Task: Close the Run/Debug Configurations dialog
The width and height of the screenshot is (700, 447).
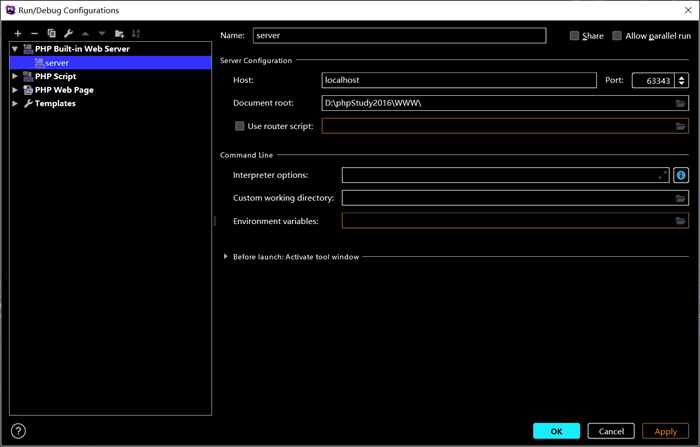Action: click(x=688, y=10)
